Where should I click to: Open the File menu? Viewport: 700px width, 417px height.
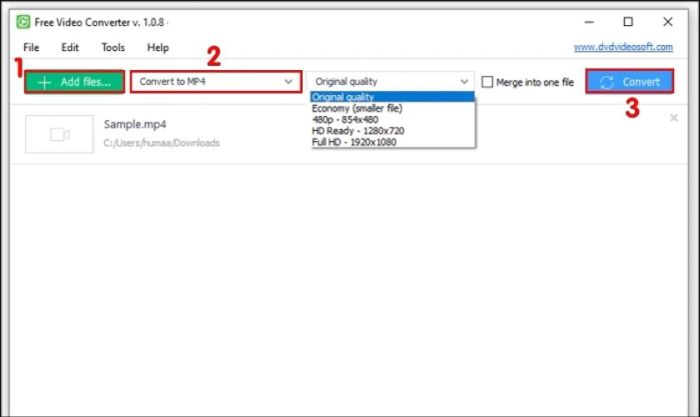(31, 47)
